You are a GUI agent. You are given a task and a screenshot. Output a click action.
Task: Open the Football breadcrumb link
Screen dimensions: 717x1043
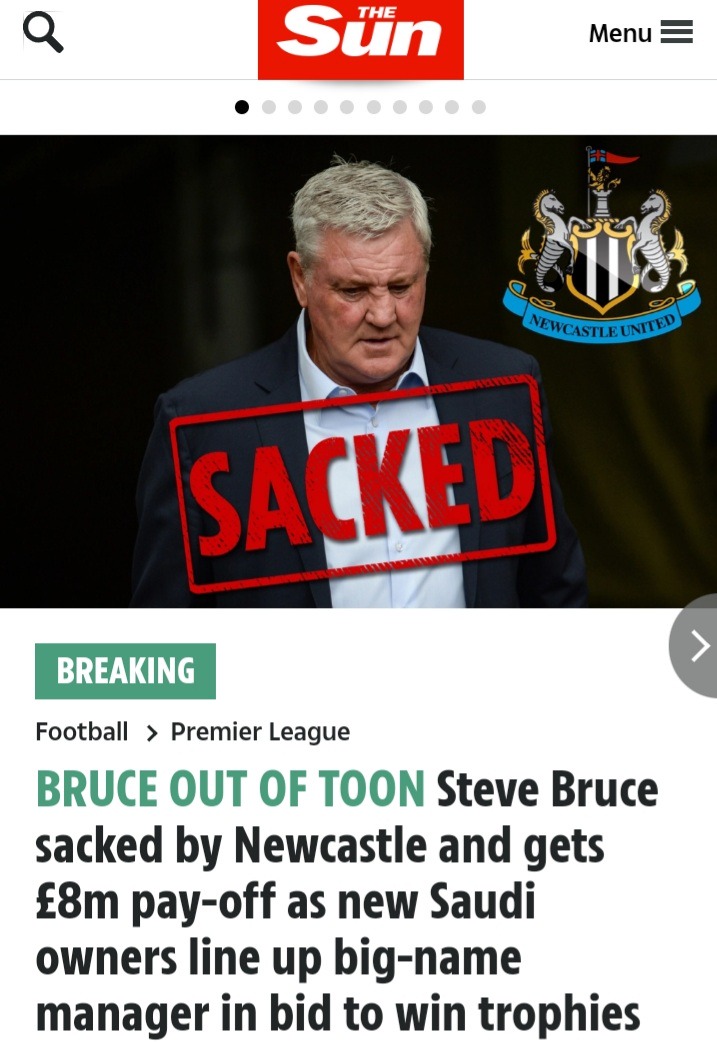(82, 732)
